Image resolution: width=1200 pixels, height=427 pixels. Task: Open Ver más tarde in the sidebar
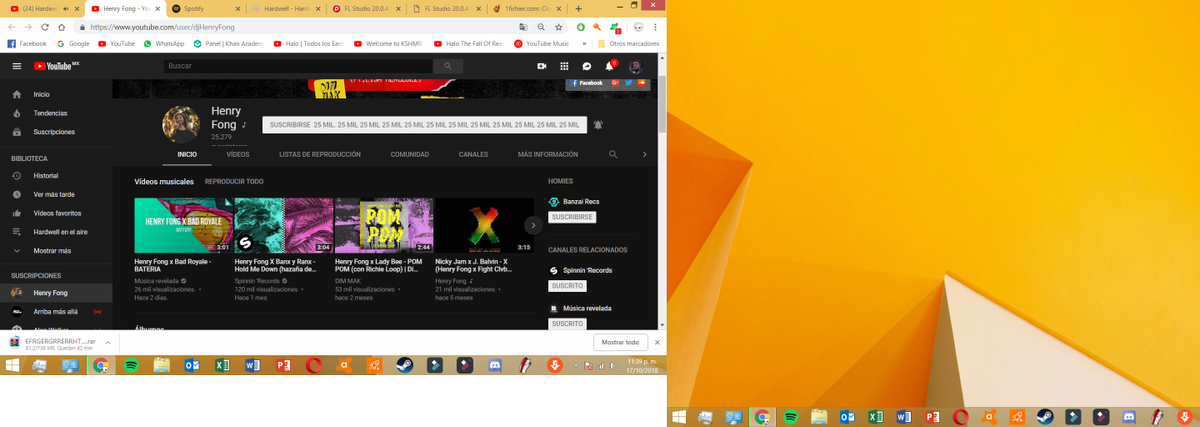(x=56, y=194)
